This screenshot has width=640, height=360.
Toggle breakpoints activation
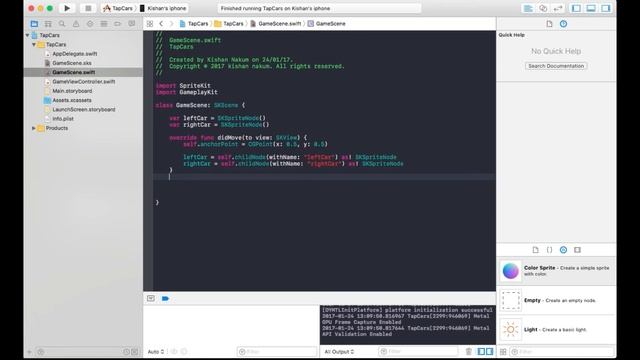click(165, 299)
